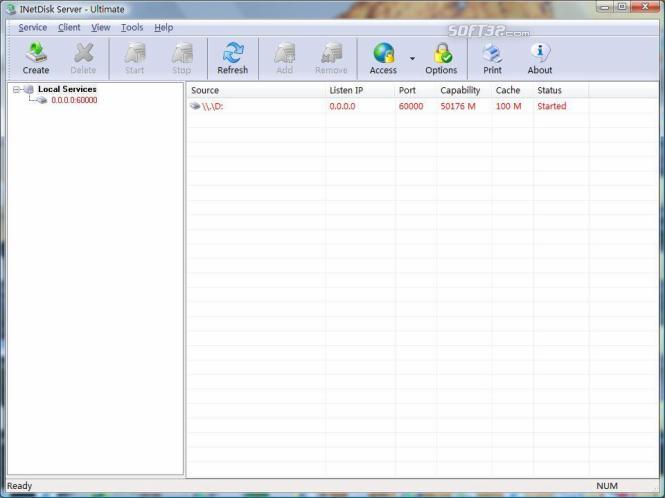
Task: Click the 0.0.0.0 Listen IP cell
Action: 343,106
